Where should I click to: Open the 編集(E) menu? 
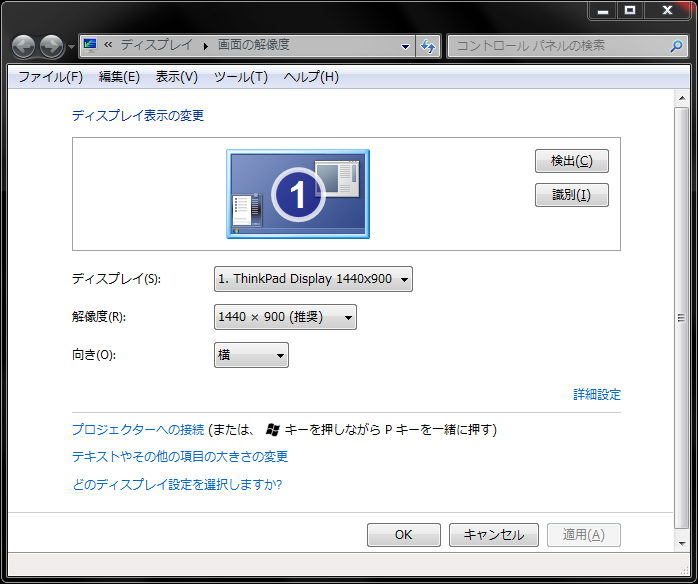click(x=119, y=77)
